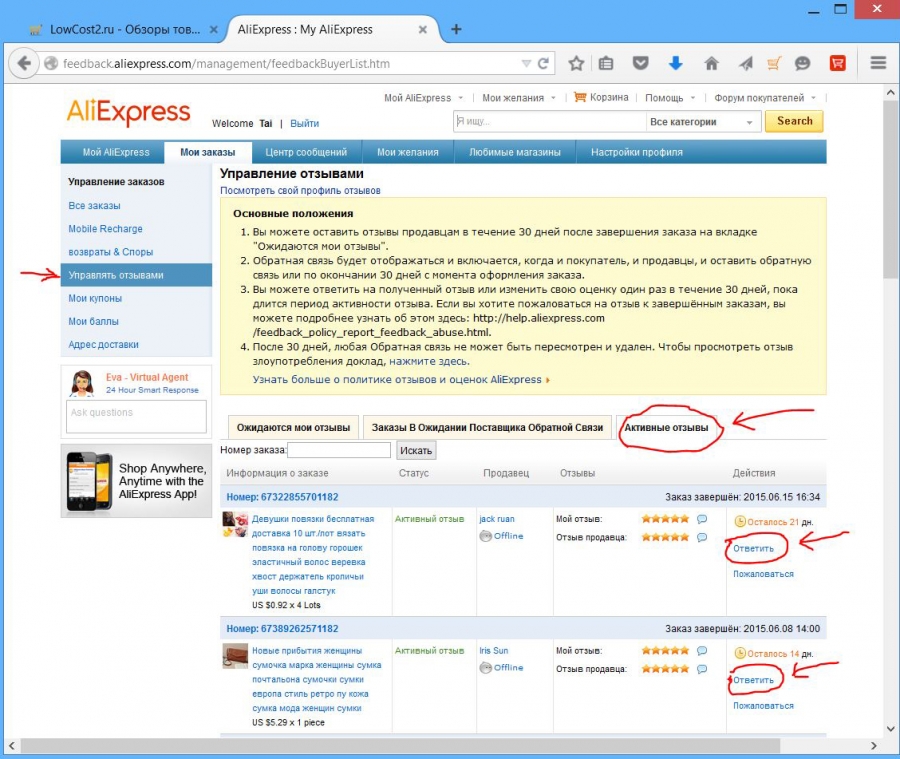This screenshot has width=900, height=759.
Task: Close the LowCost2.ru tab
Action: tap(214, 29)
